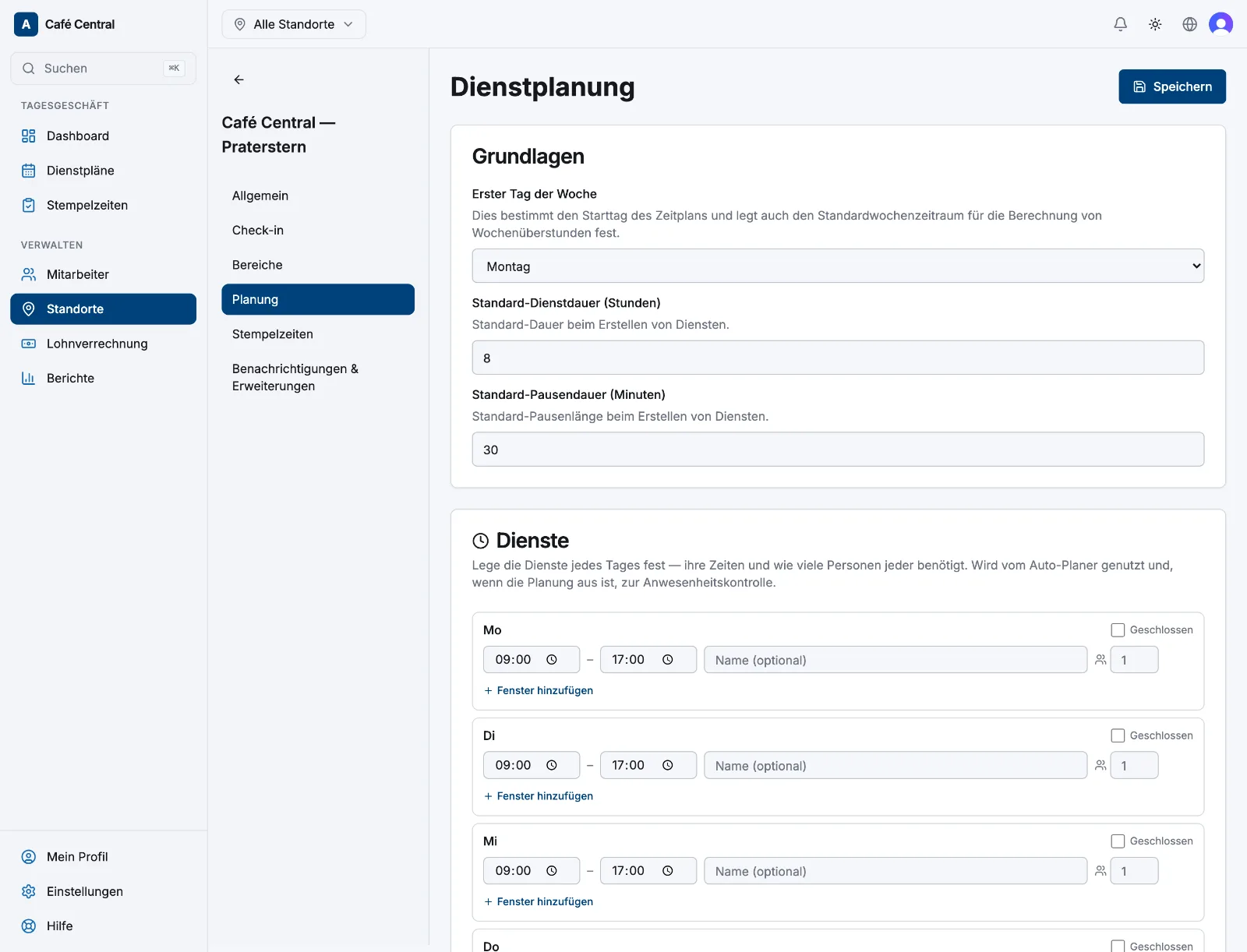Viewport: 1247px width, 952px height.
Task: Open Hilfe in sidebar
Action: (103, 926)
